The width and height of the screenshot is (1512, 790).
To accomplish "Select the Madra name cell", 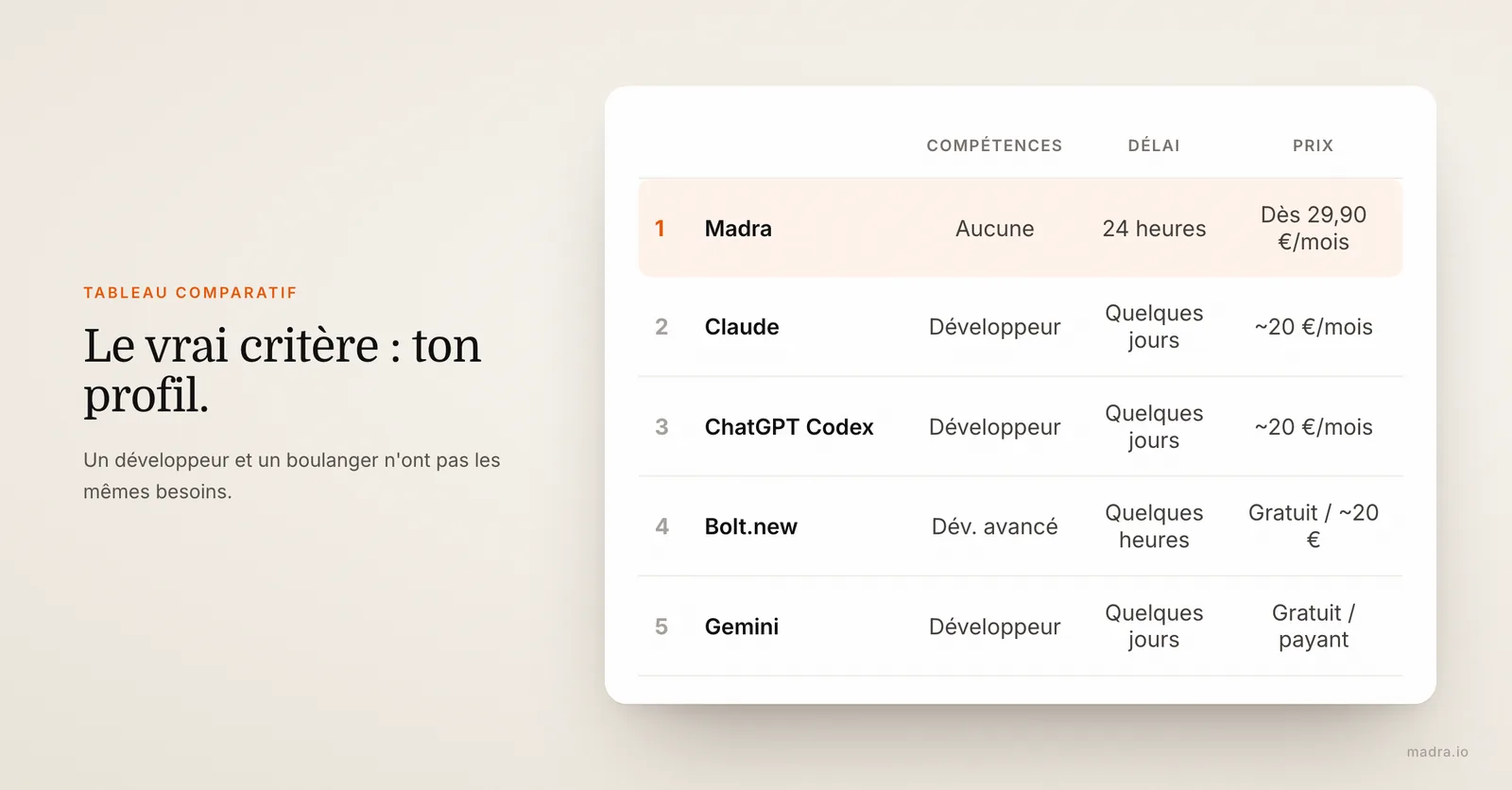I will pos(738,229).
